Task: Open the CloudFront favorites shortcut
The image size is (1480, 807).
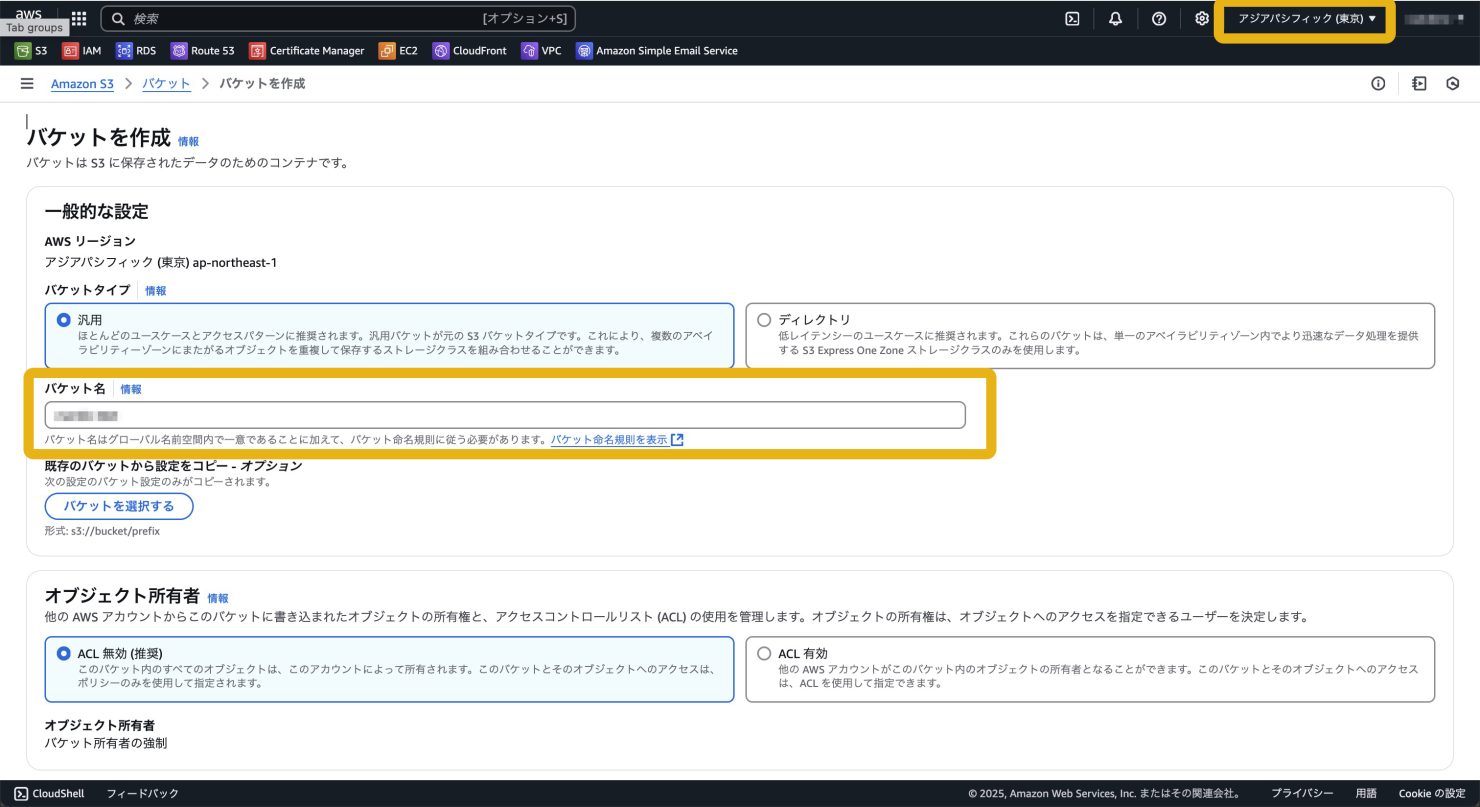Action: tap(470, 50)
